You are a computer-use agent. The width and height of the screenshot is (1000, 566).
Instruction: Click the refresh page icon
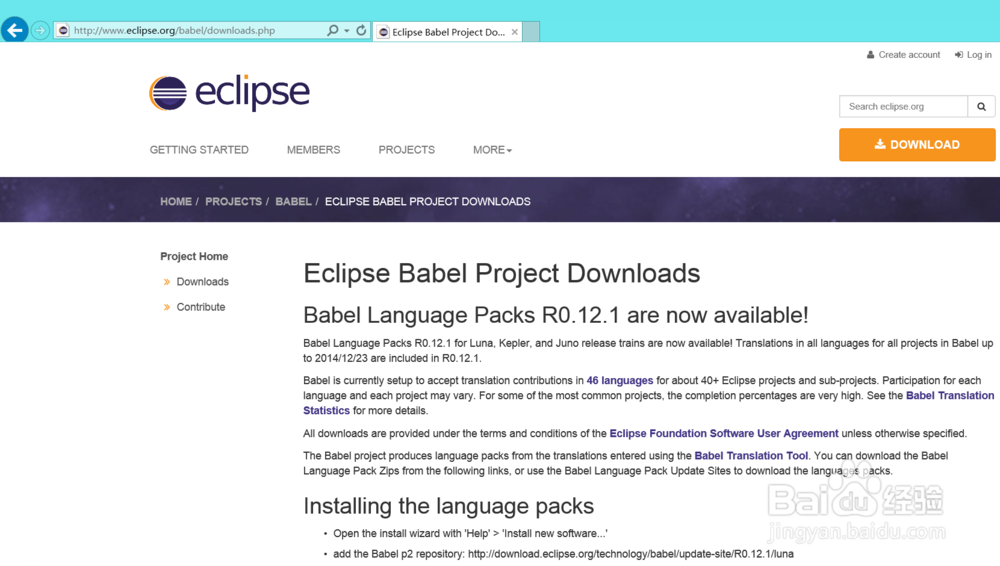tap(361, 30)
